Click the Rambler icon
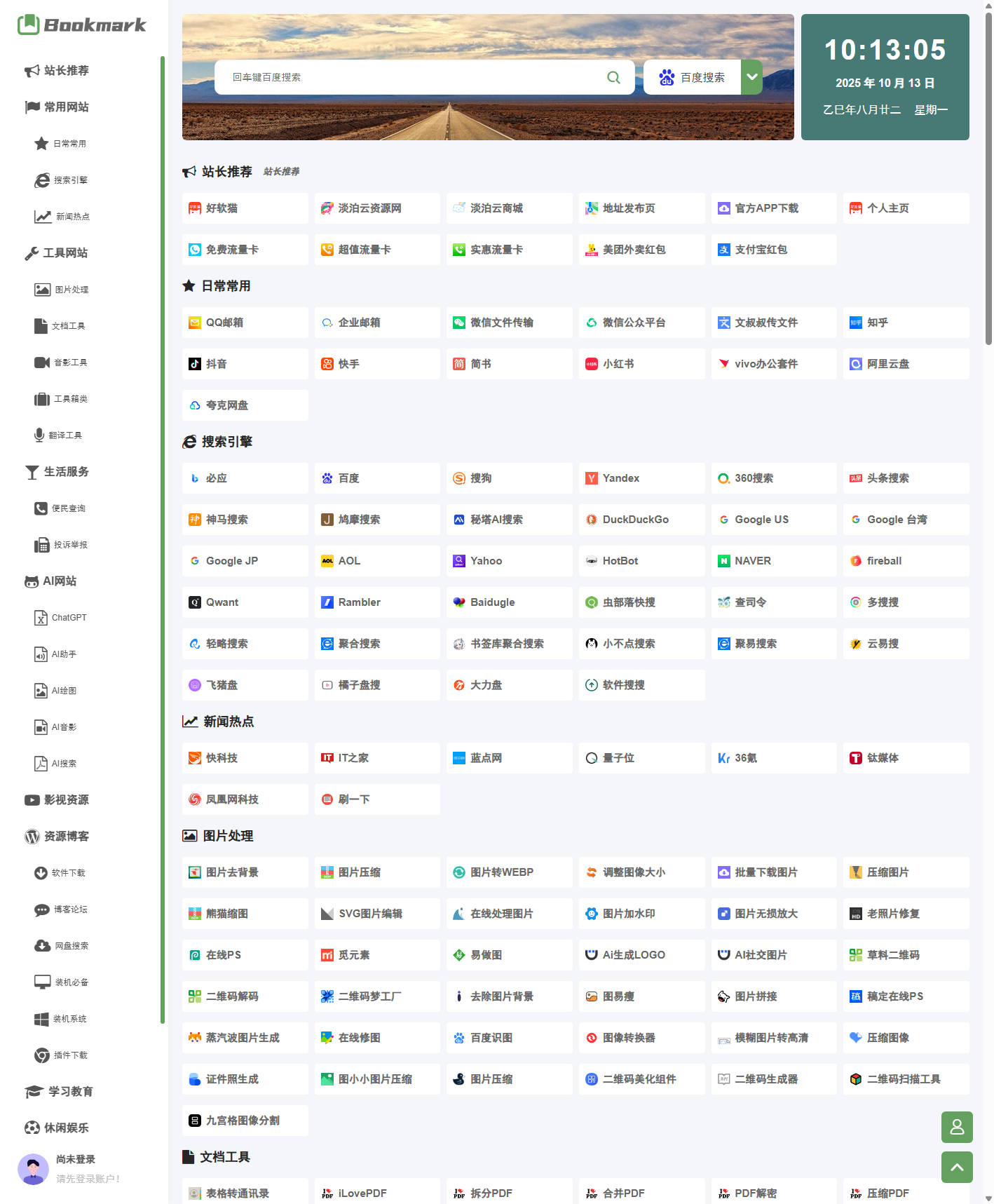 tap(327, 602)
